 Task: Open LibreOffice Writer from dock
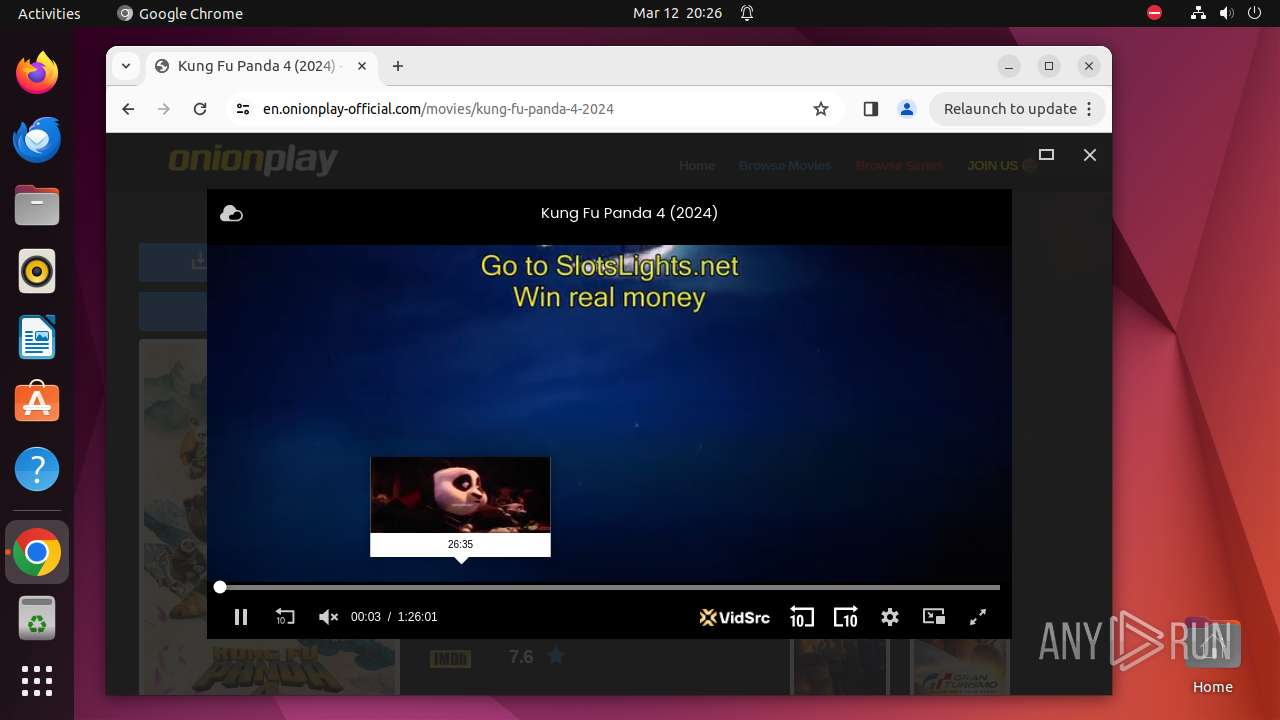coord(37,337)
